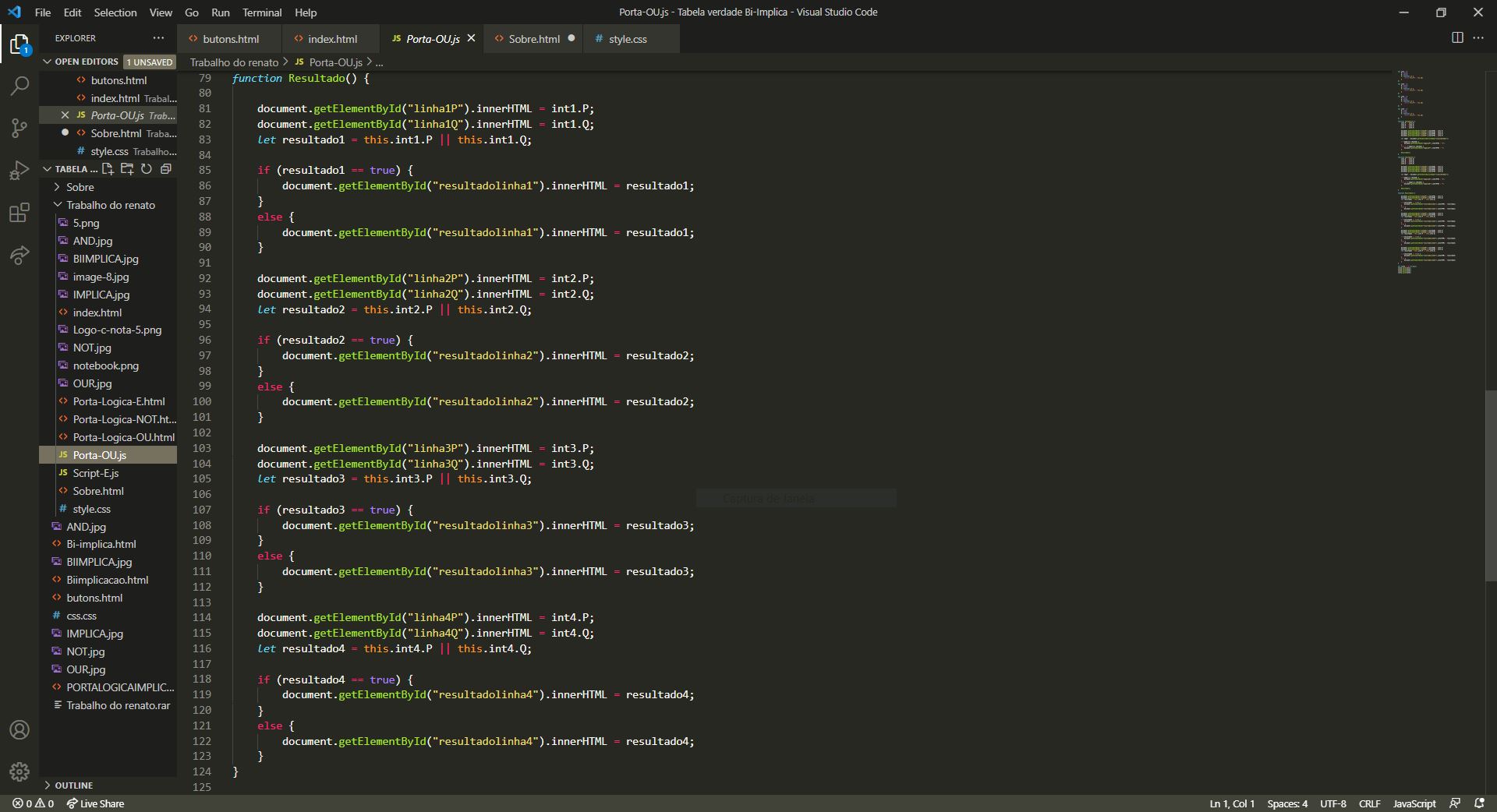Open the Help menu
This screenshot has width=1497, height=812.
[306, 12]
